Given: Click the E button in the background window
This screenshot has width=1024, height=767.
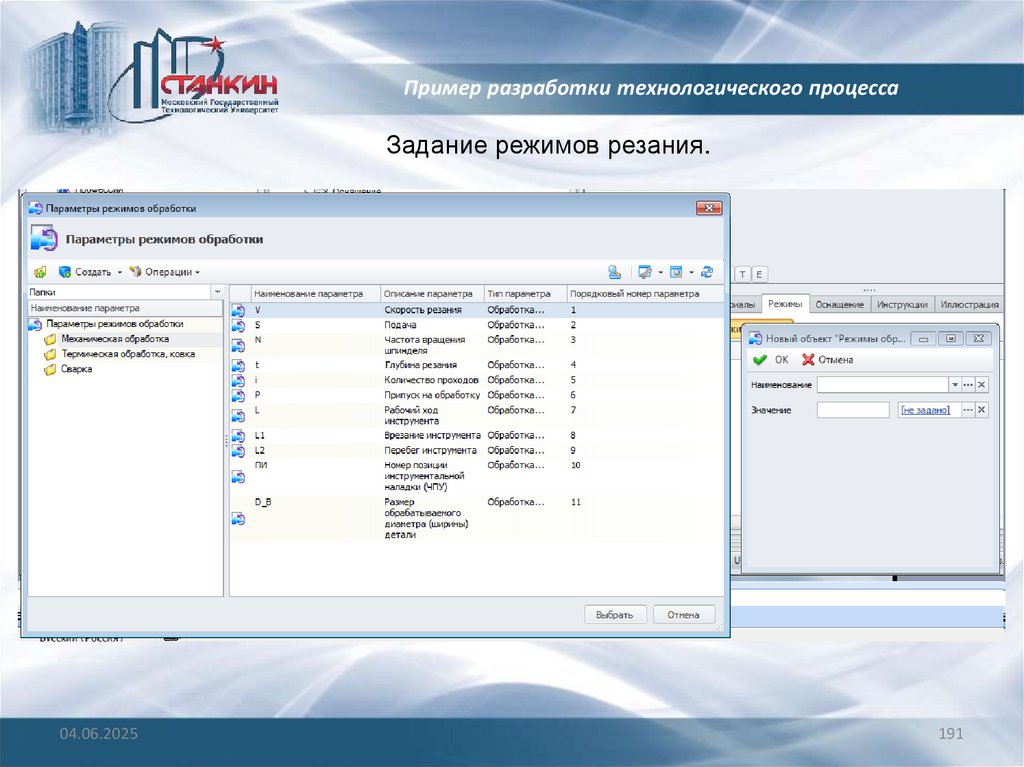Looking at the screenshot, I should [x=760, y=274].
